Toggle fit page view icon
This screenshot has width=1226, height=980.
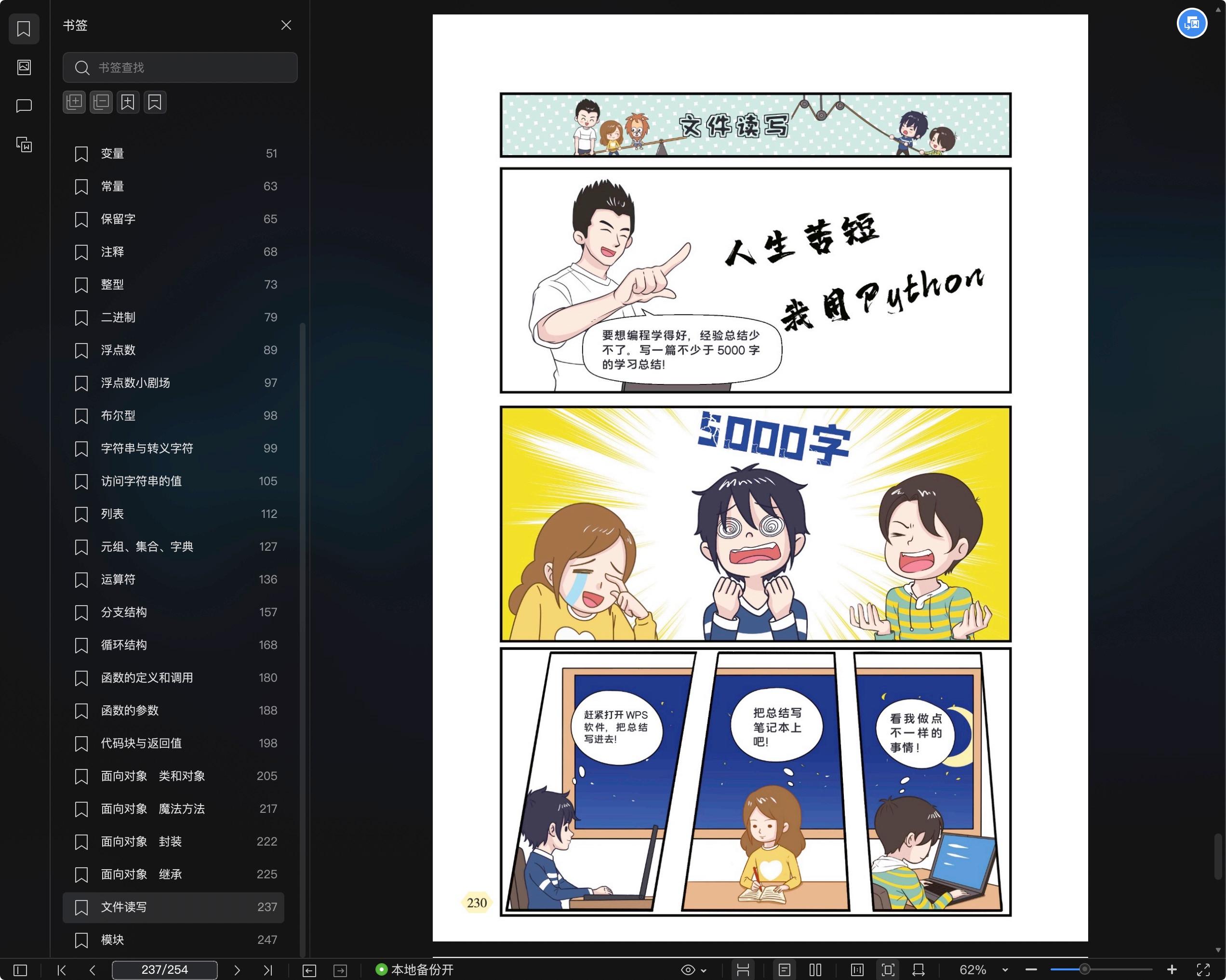pos(888,970)
